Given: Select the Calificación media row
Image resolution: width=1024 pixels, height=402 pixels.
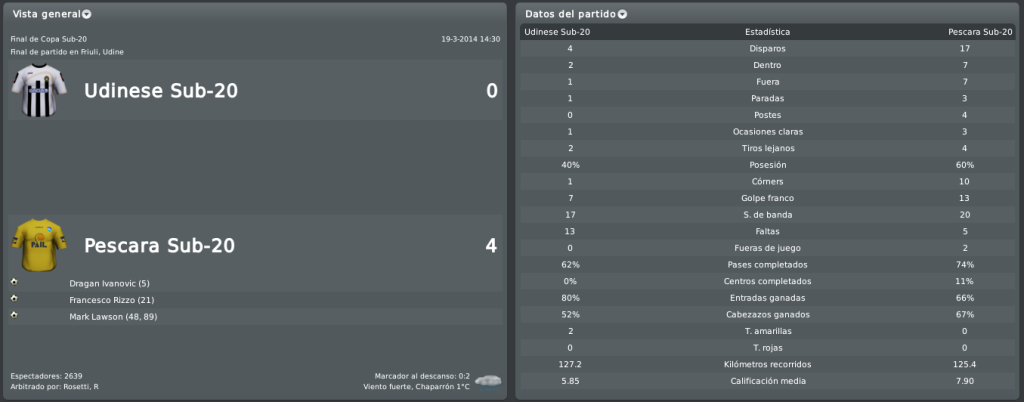Looking at the screenshot, I should [767, 381].
